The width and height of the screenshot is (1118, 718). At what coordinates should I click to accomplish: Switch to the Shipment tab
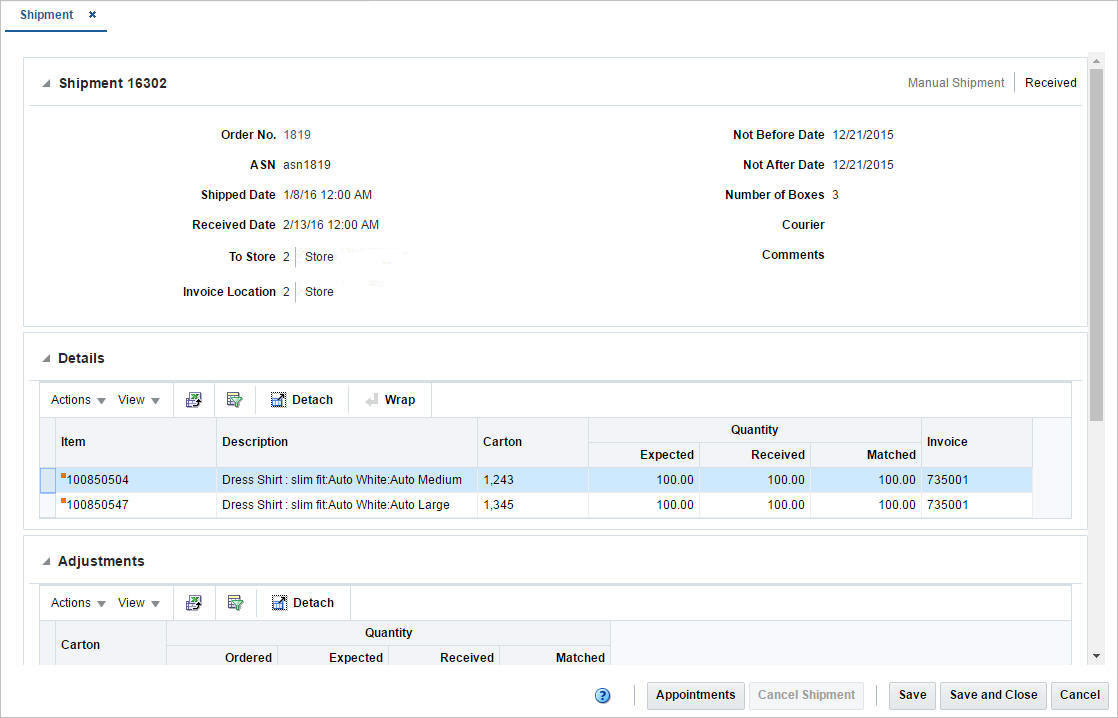point(46,14)
